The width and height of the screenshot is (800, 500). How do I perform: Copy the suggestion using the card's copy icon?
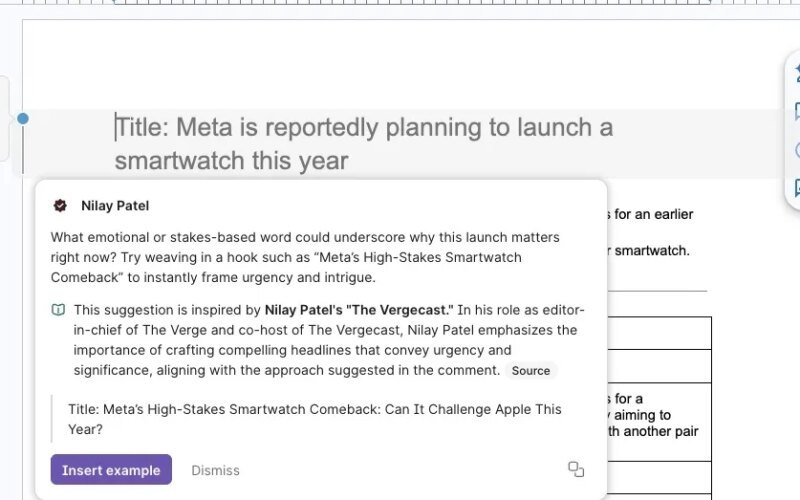(576, 469)
